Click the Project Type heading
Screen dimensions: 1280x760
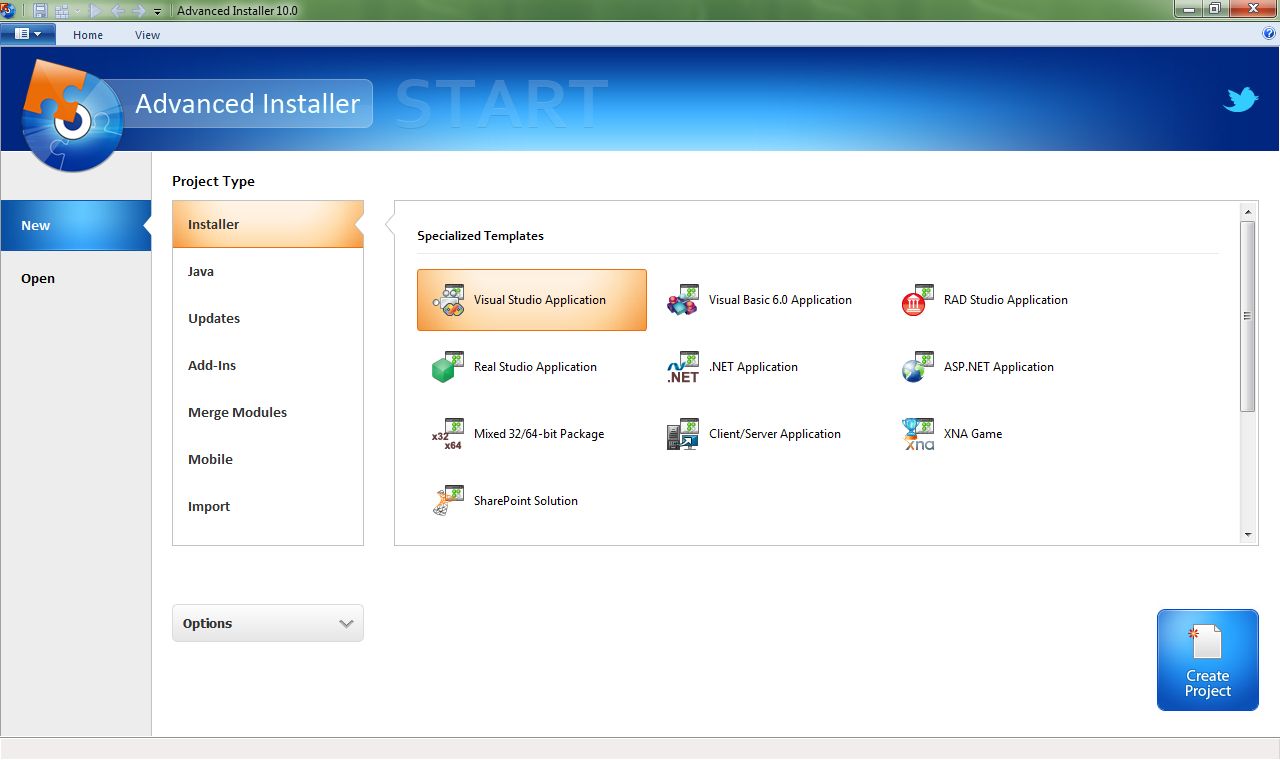pyautogui.click(x=213, y=181)
